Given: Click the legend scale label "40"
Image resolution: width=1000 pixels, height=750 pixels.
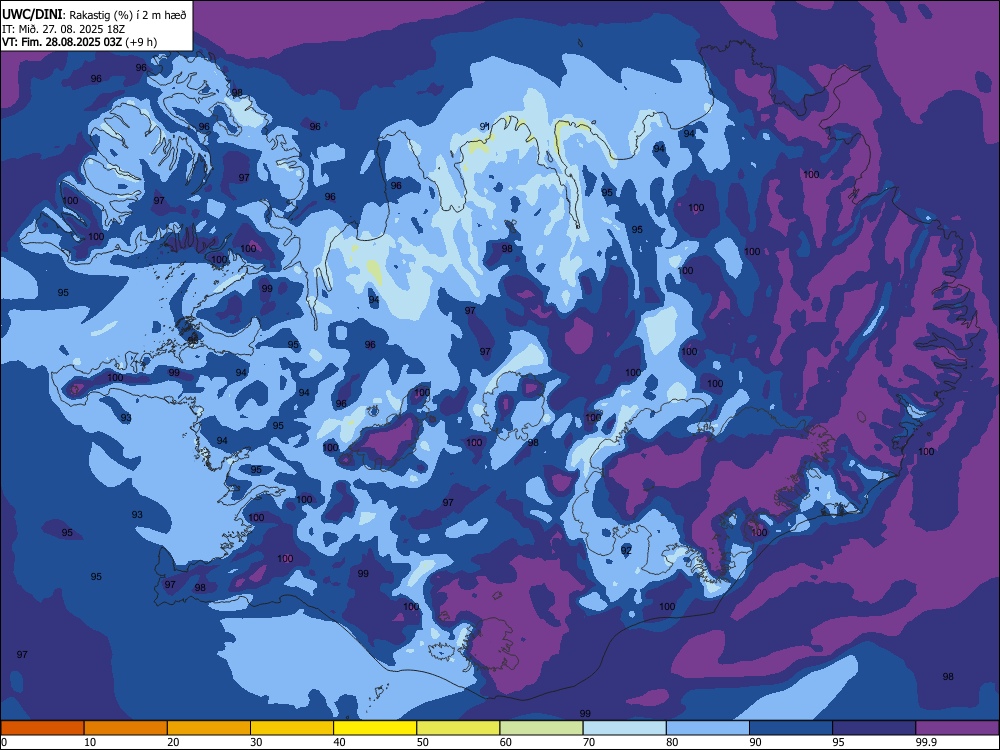Looking at the screenshot, I should pos(339,742).
